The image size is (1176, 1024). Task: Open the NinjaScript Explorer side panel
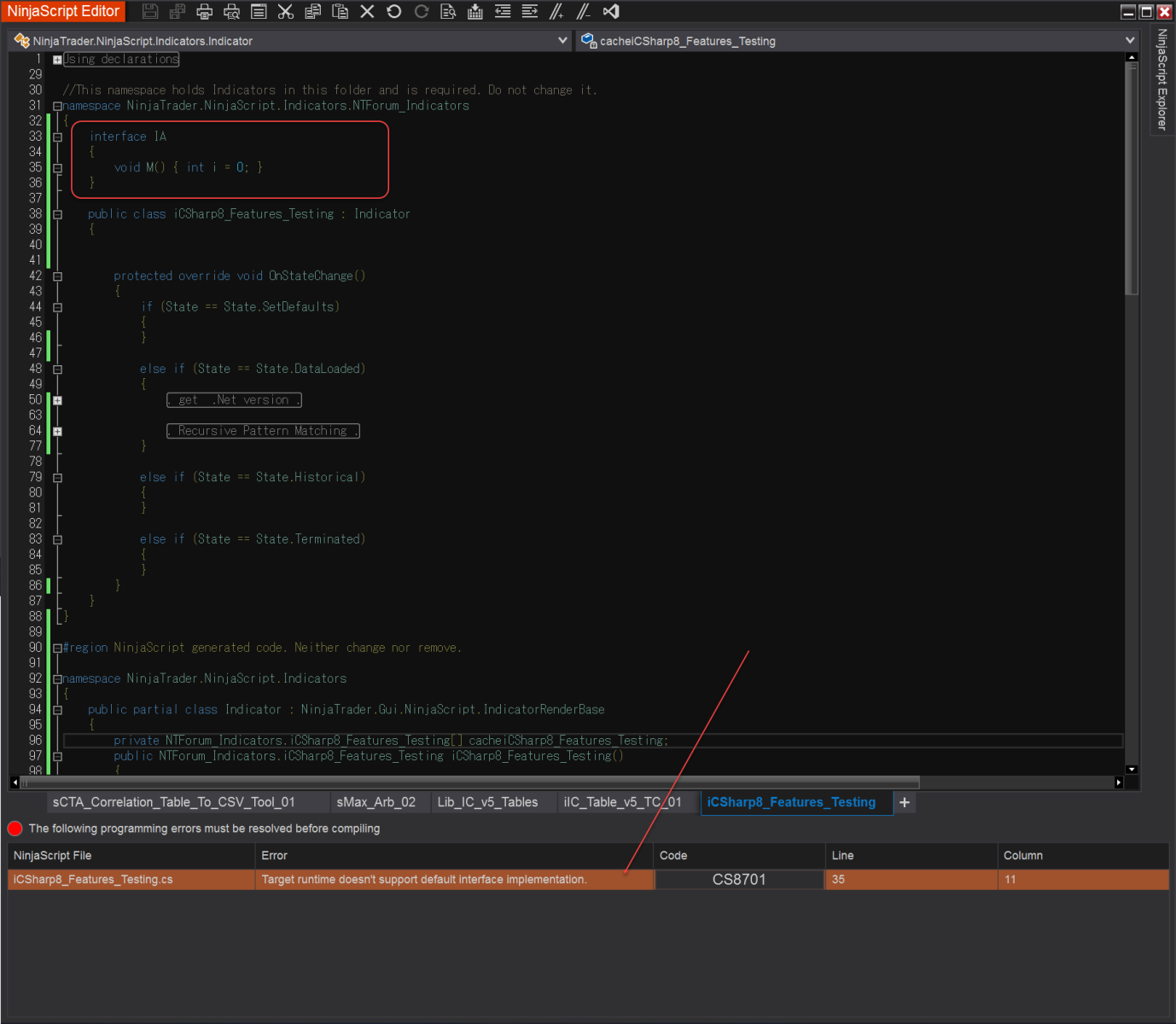click(1162, 79)
